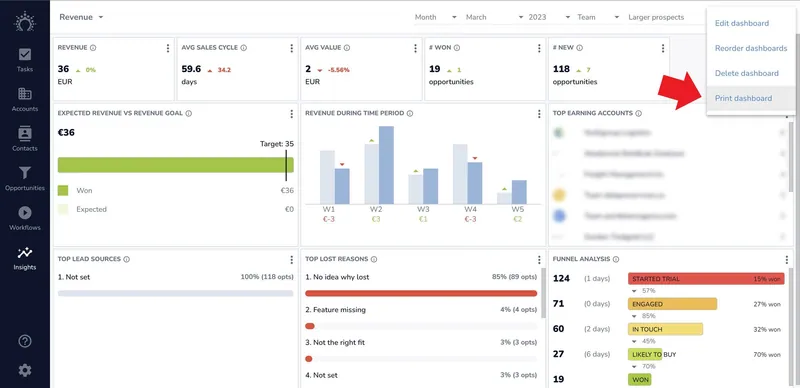800x388 pixels.
Task: Open Contacts from the sidebar
Action: [24, 139]
